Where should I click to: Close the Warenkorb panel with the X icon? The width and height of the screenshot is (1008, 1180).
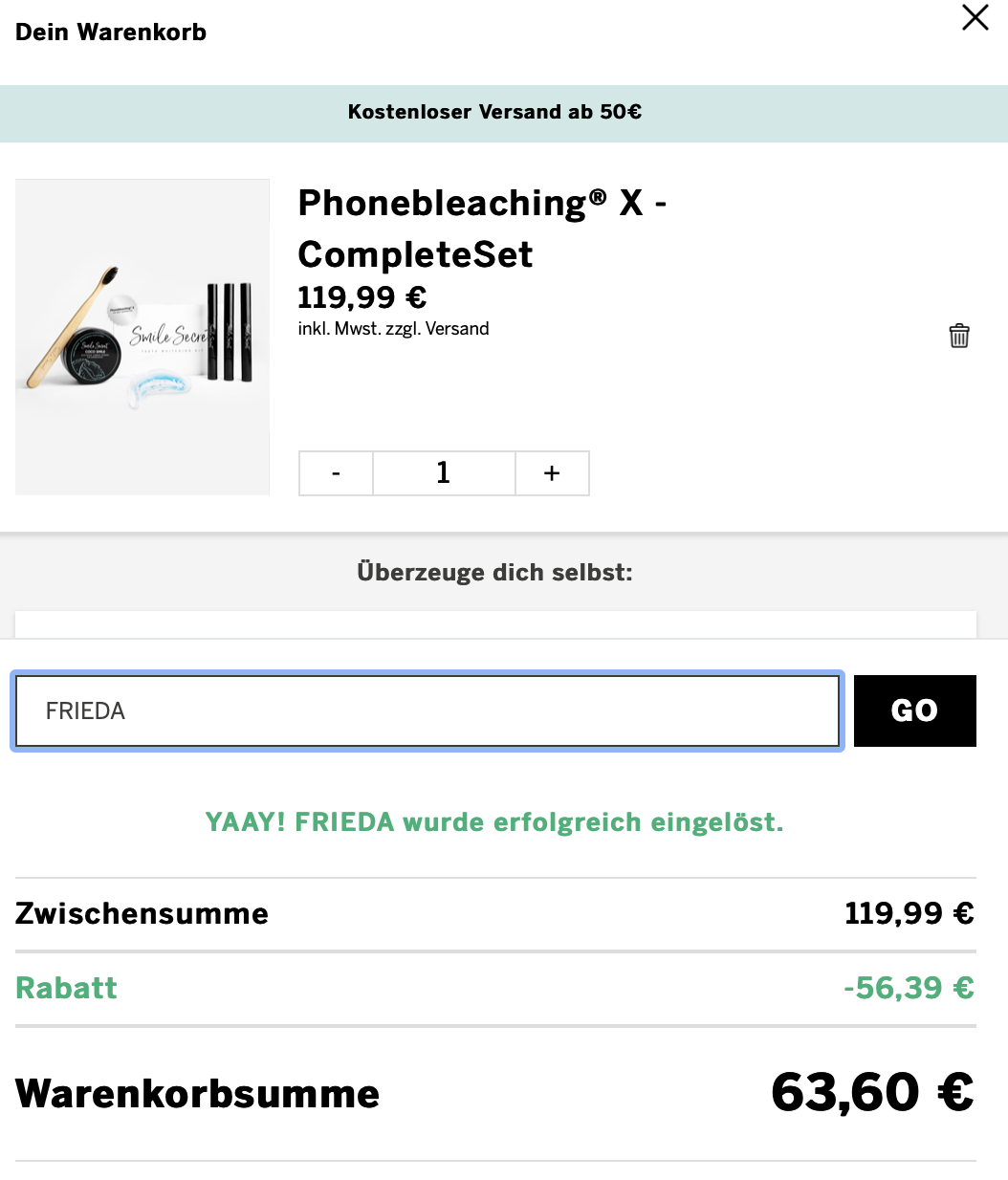click(x=975, y=17)
